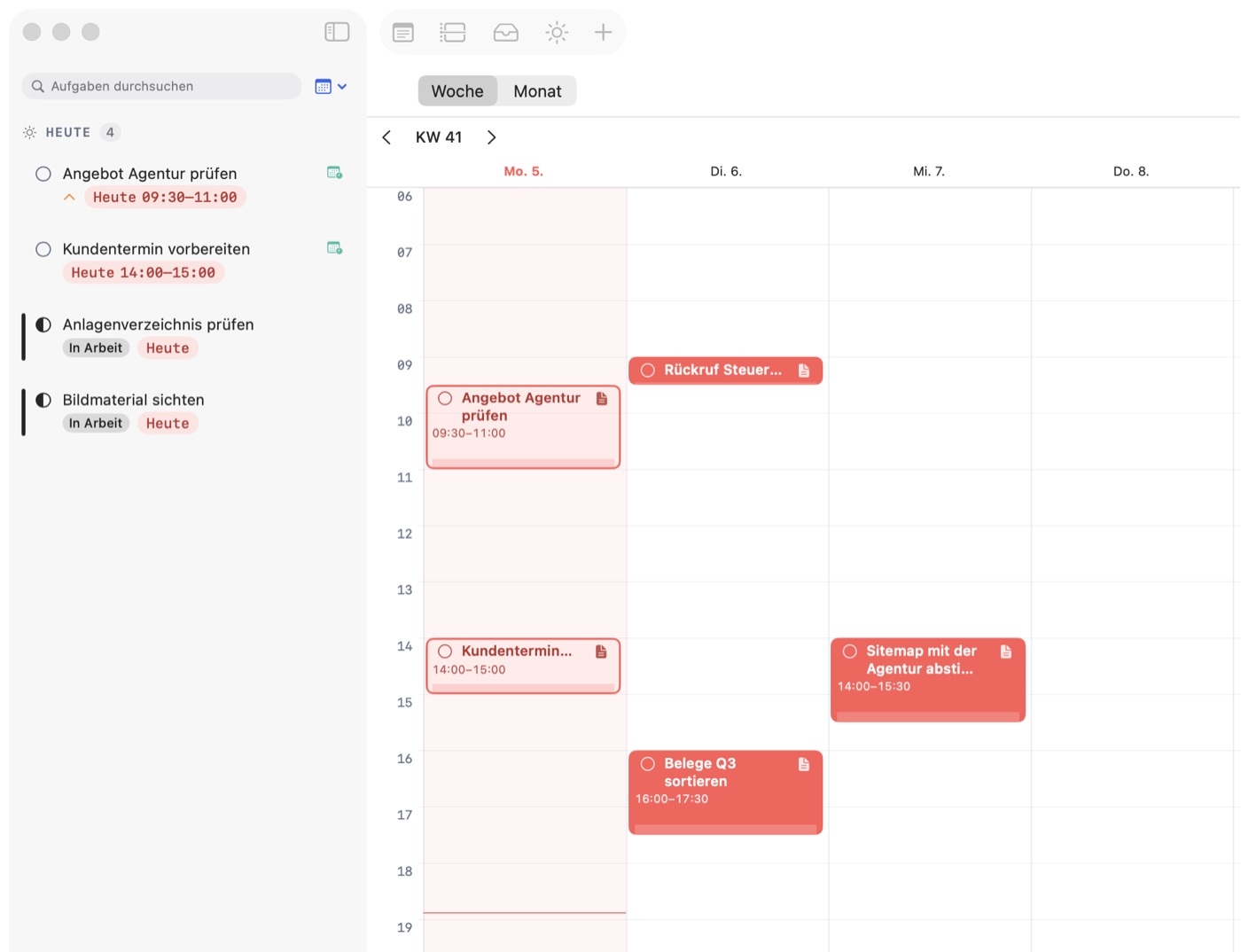Check off sidebar task Angebot Agentur prüfen
Image resolution: width=1241 pixels, height=952 pixels.
pyautogui.click(x=43, y=174)
